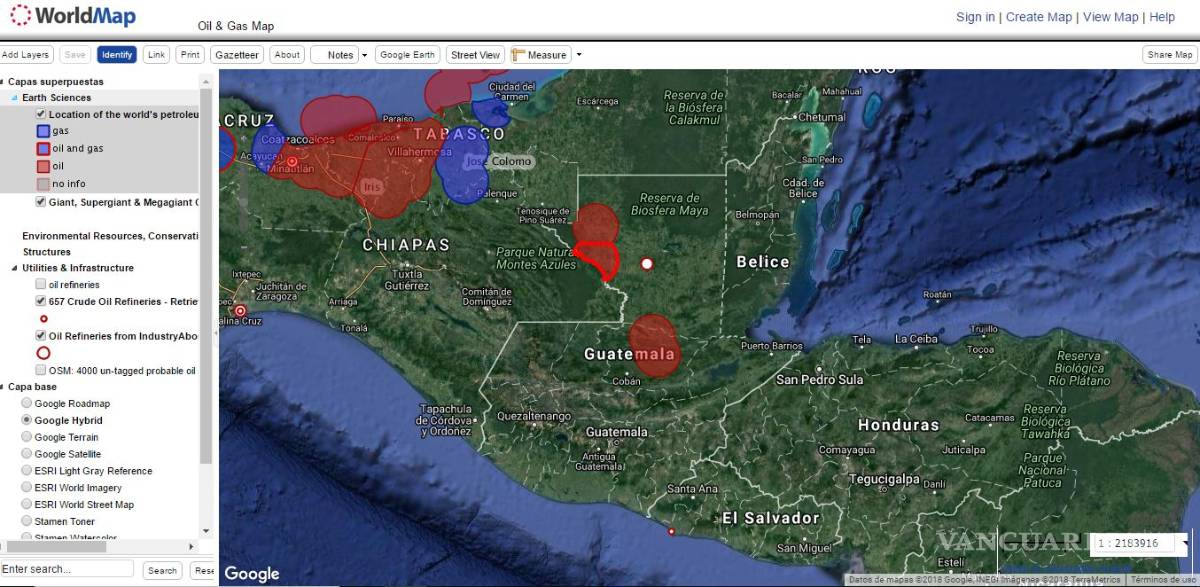Click the no info legend swatch
The height and width of the screenshot is (587, 1200).
pyautogui.click(x=42, y=184)
